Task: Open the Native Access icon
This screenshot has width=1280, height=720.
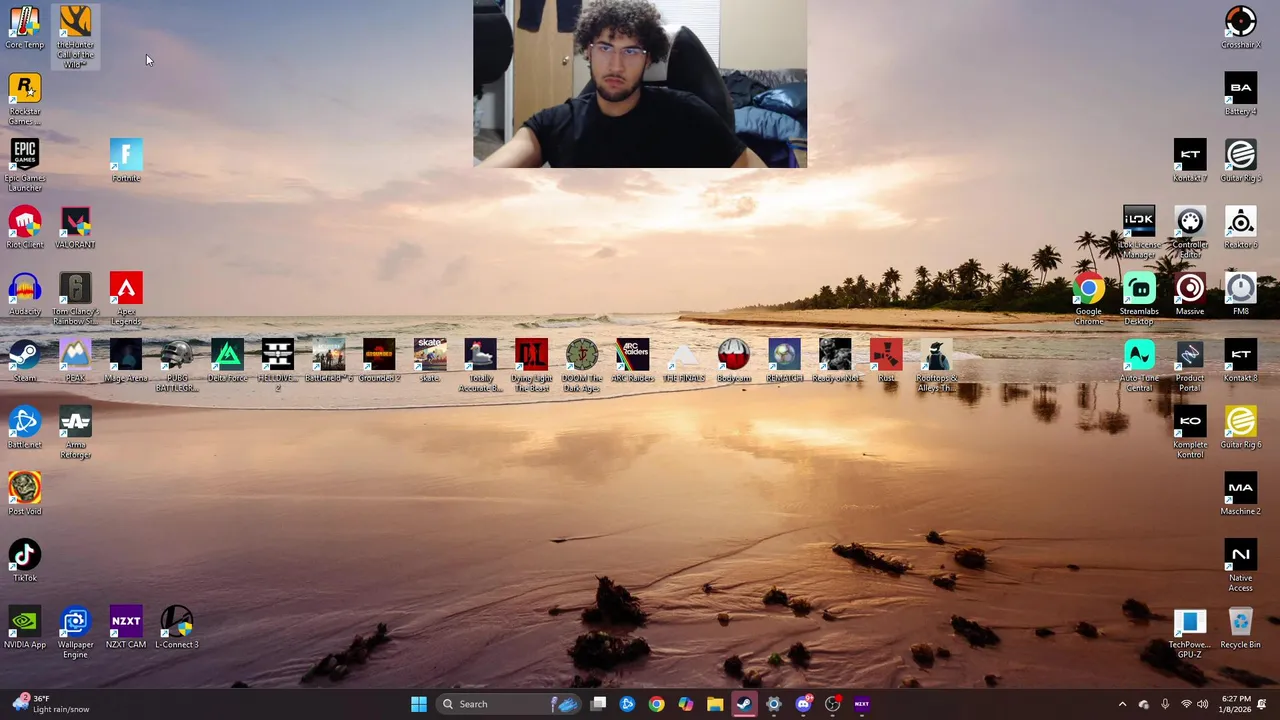Action: pyautogui.click(x=1240, y=566)
